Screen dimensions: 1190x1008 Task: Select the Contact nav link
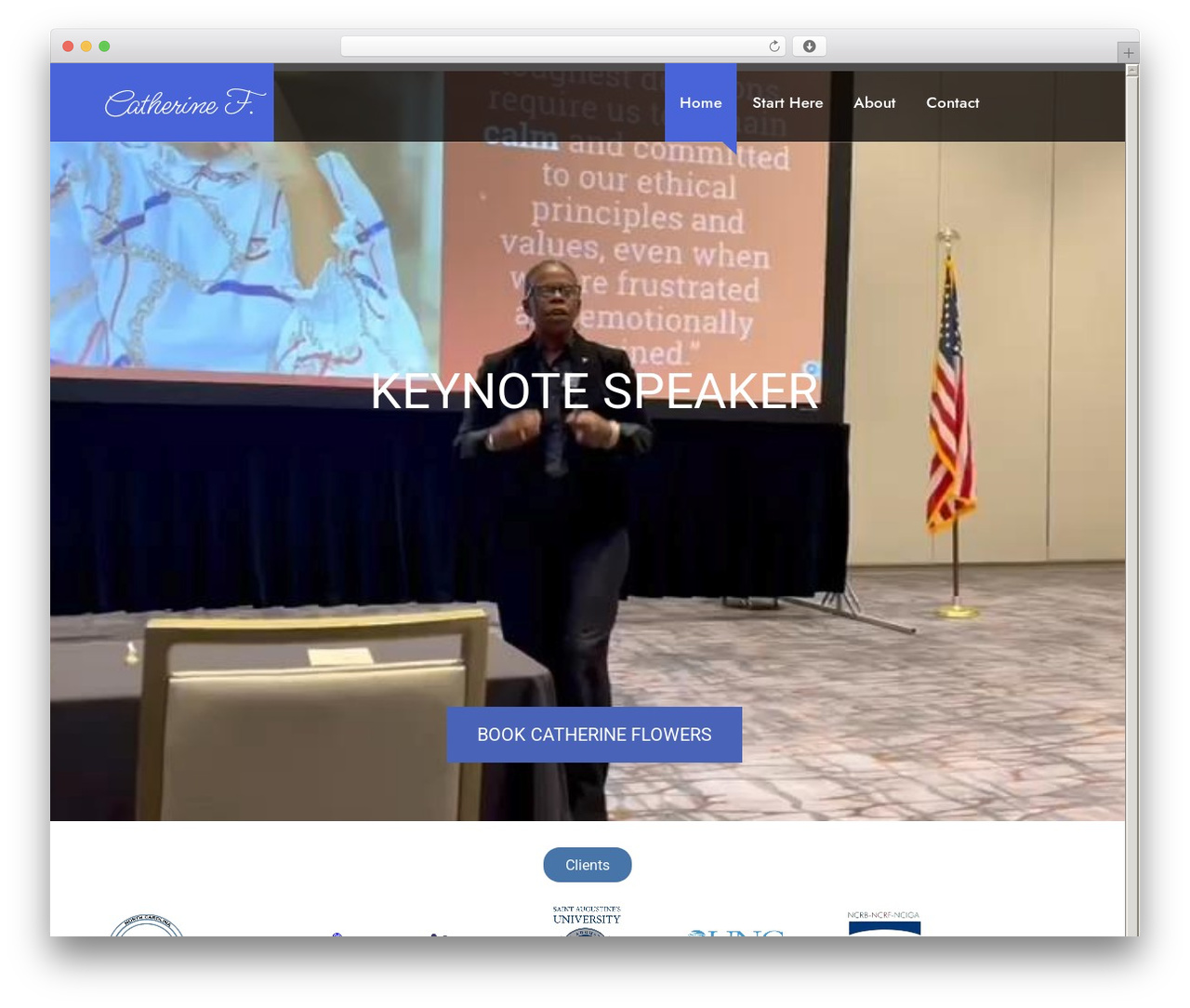coord(952,103)
